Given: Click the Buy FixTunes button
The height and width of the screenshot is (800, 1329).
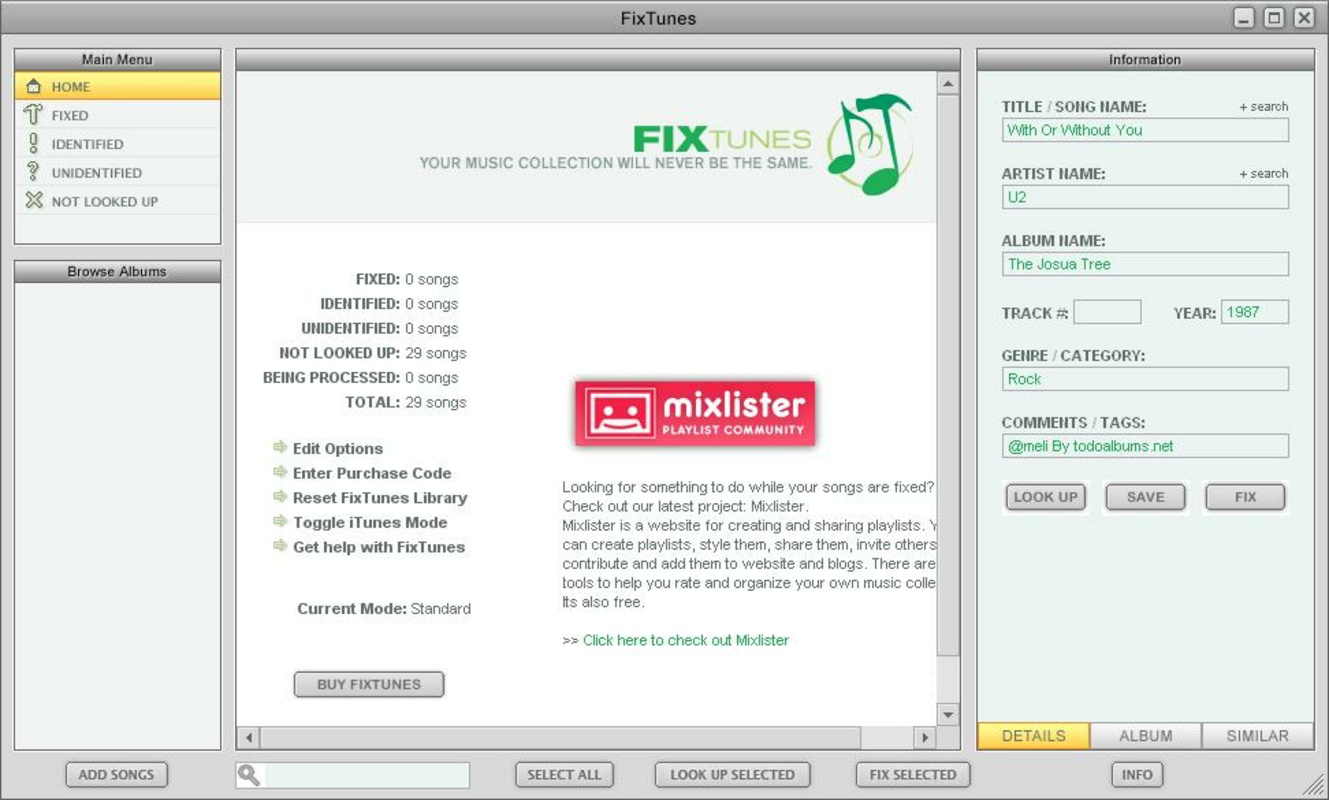Looking at the screenshot, I should click(x=369, y=685).
